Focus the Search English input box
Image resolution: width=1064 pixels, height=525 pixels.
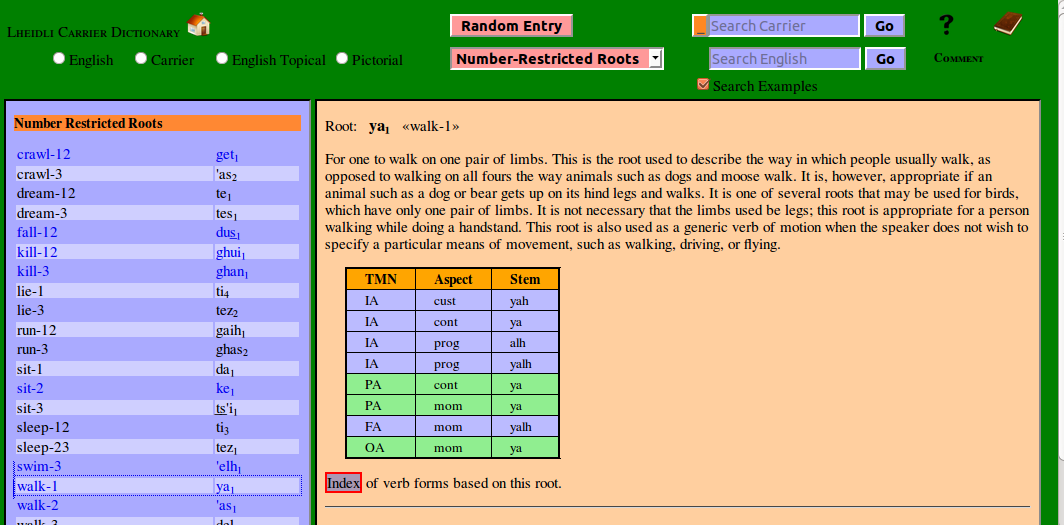pyautogui.click(x=783, y=59)
